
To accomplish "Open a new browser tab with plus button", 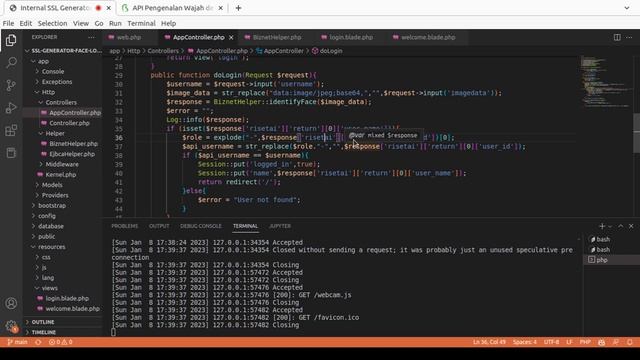I will click(238, 8).
